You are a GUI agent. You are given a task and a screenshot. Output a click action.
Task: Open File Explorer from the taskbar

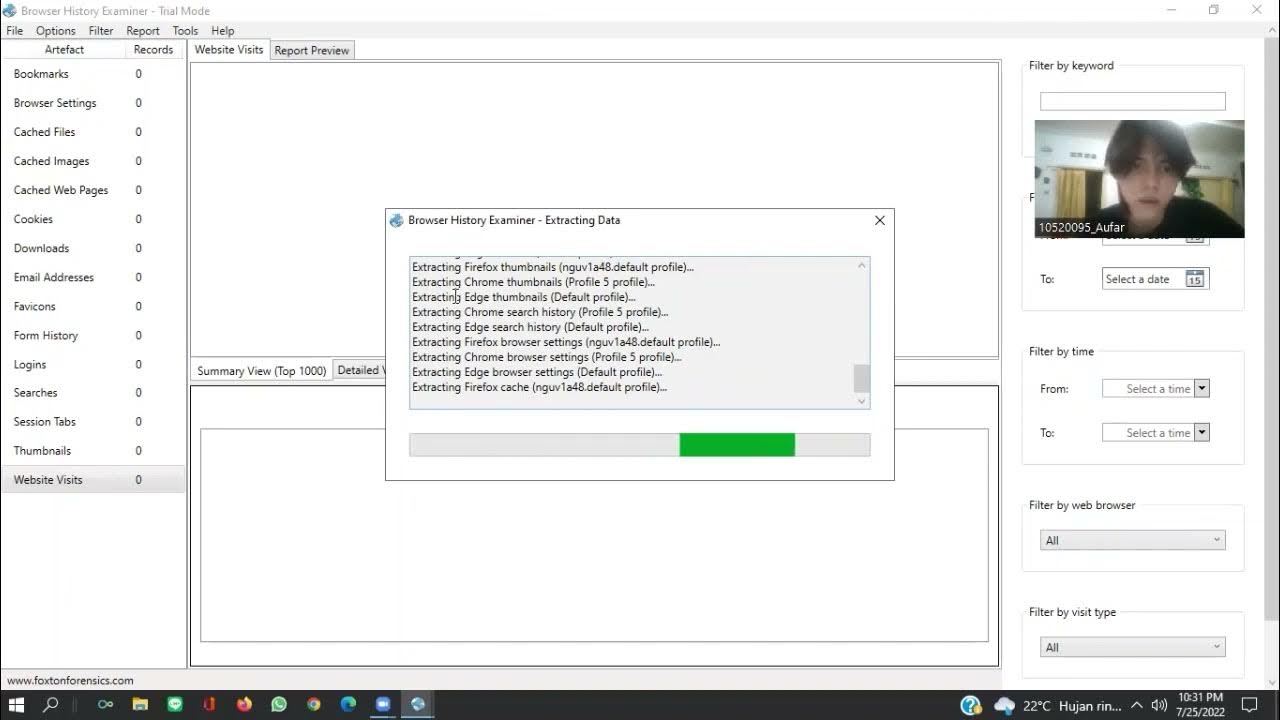pos(140,704)
